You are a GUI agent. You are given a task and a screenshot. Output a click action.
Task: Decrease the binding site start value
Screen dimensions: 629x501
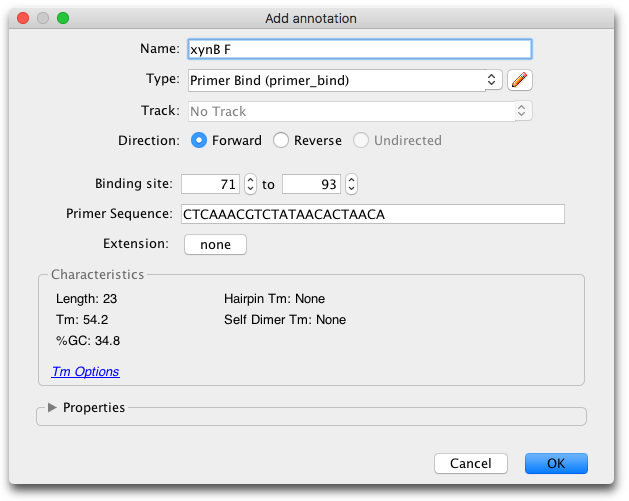click(250, 189)
